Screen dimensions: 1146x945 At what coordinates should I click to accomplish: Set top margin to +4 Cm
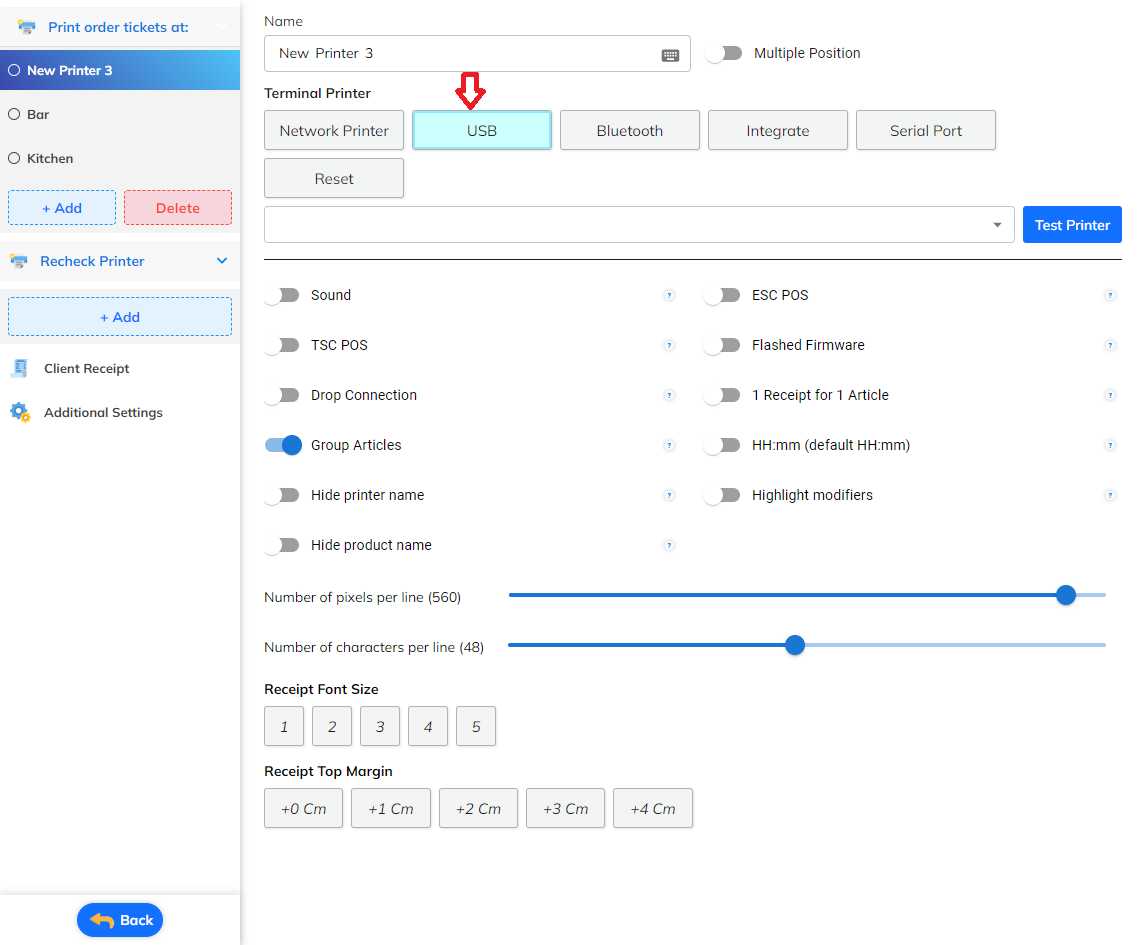653,808
